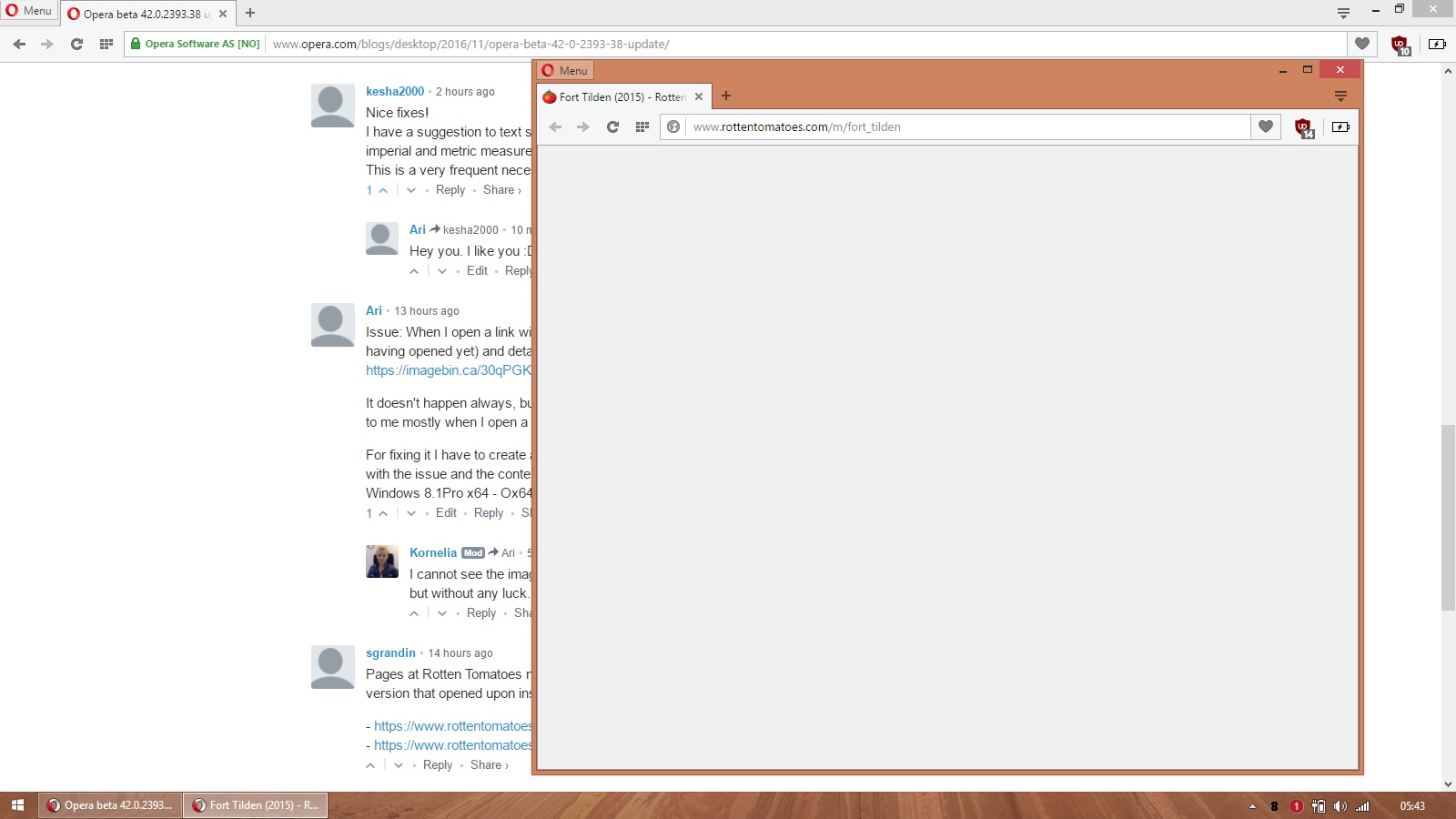Viewport: 1456px width, 819px height.
Task: Open the second rottentomatoes link in sgrandin's comment
Action: click(453, 745)
